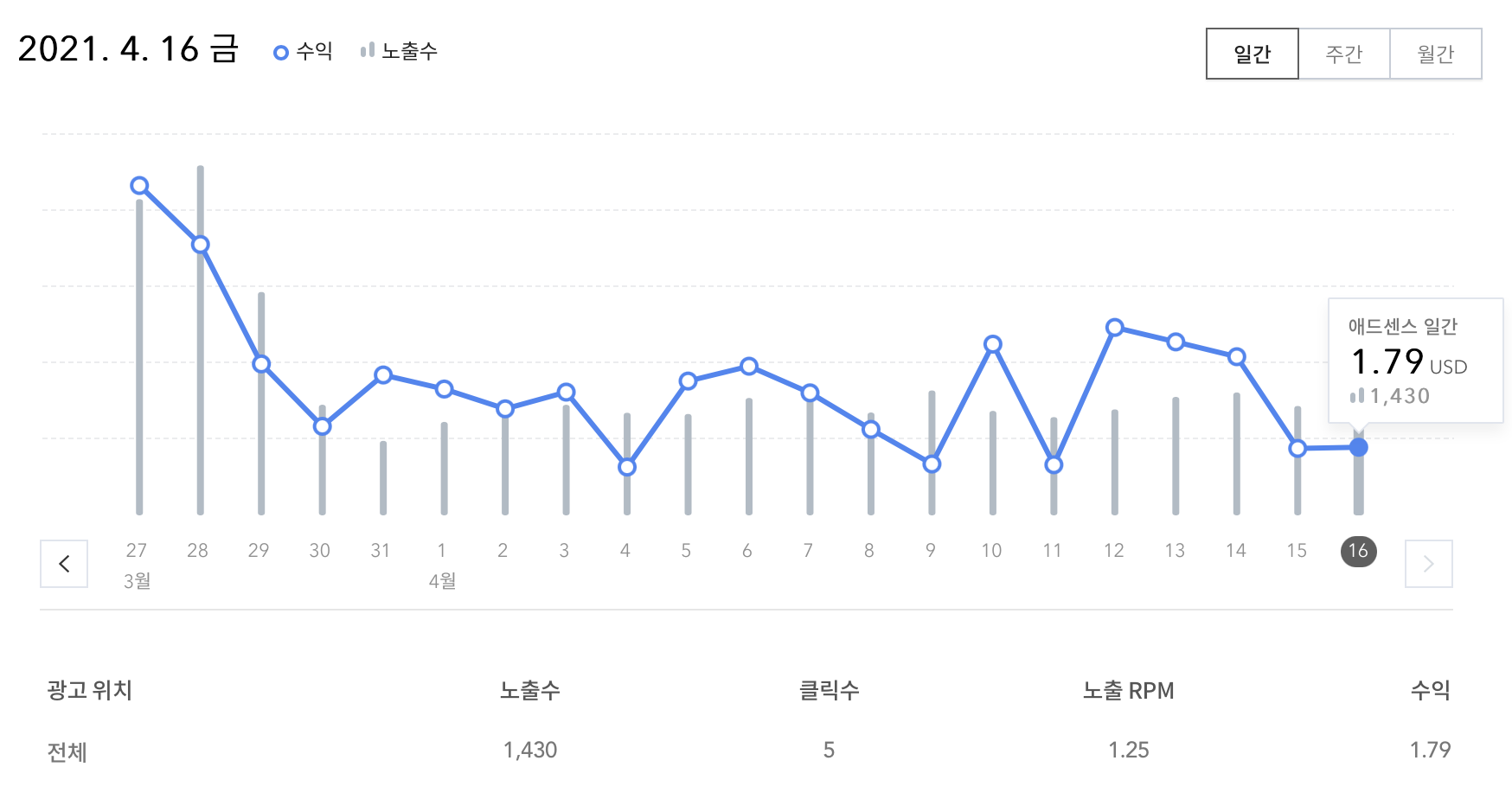Click the revenue point for April 4
Screen dimensions: 1512x799
(627, 467)
